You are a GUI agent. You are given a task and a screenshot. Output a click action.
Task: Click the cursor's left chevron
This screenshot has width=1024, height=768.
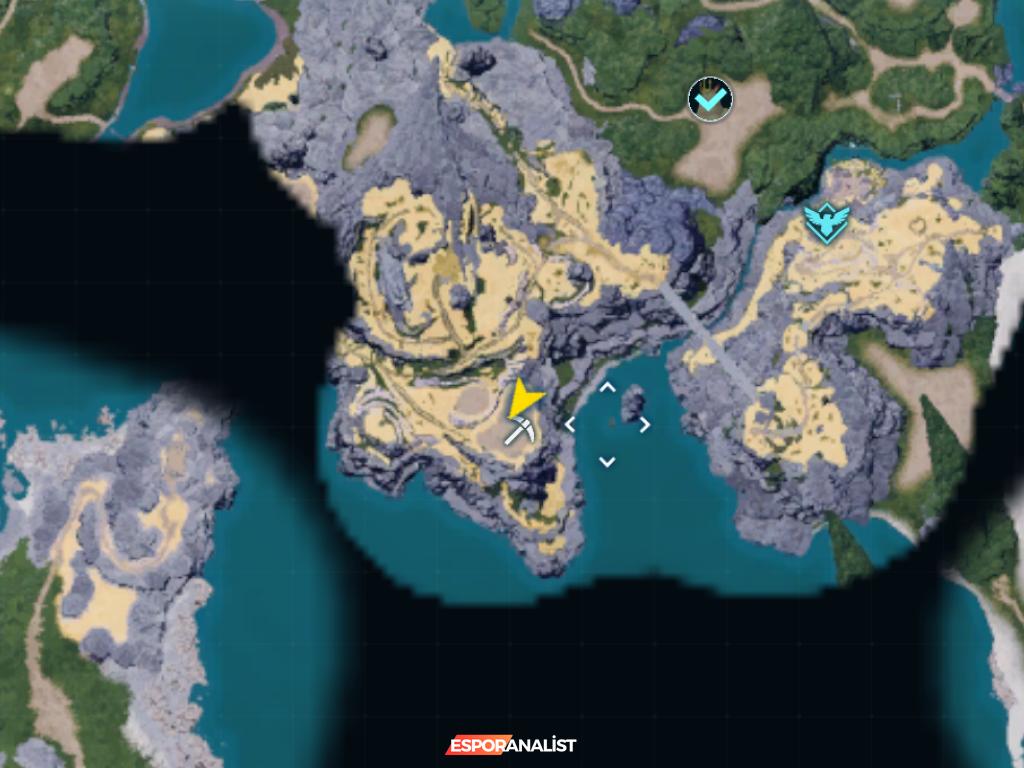[x=570, y=424]
